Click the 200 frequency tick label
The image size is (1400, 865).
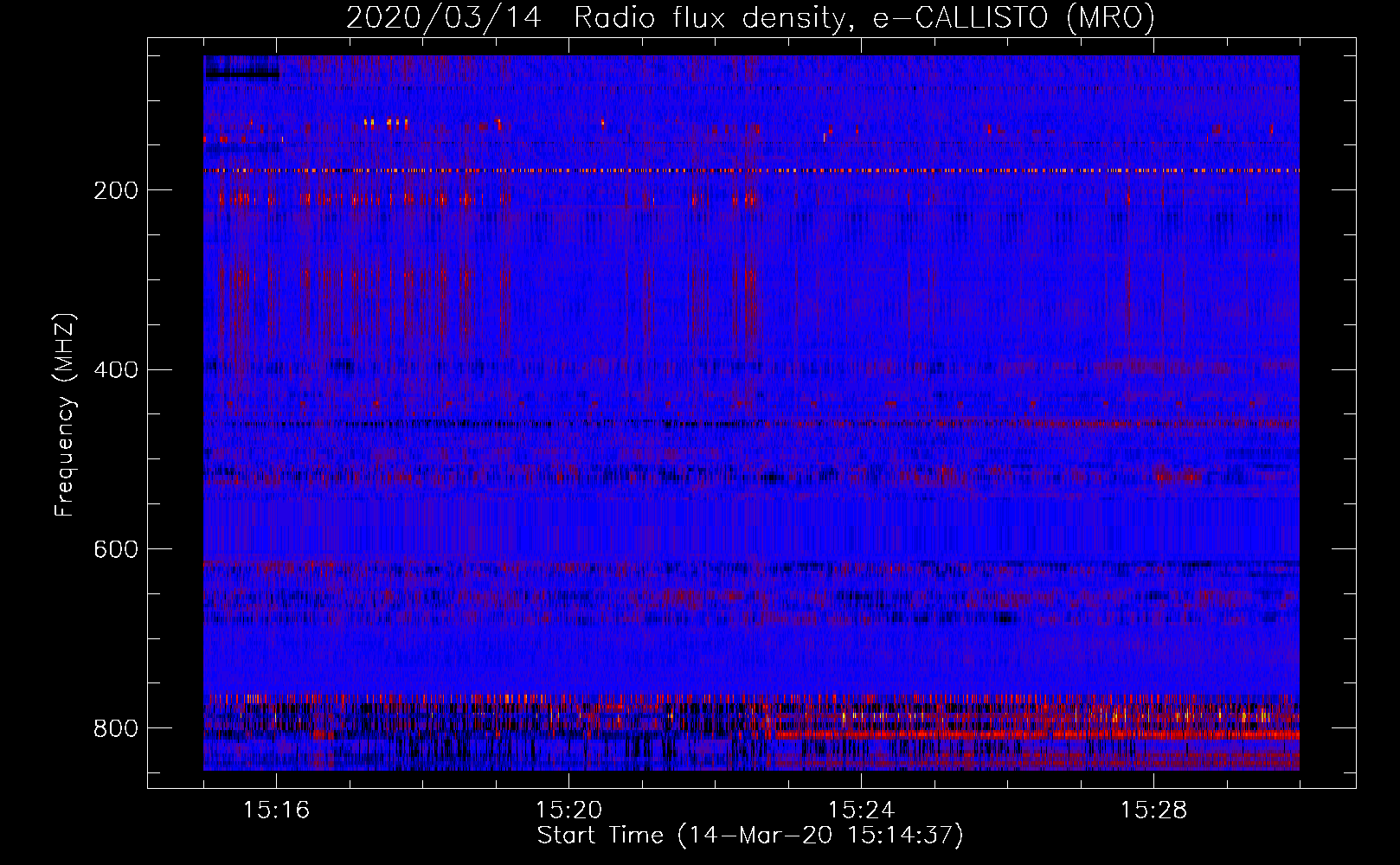(x=116, y=190)
